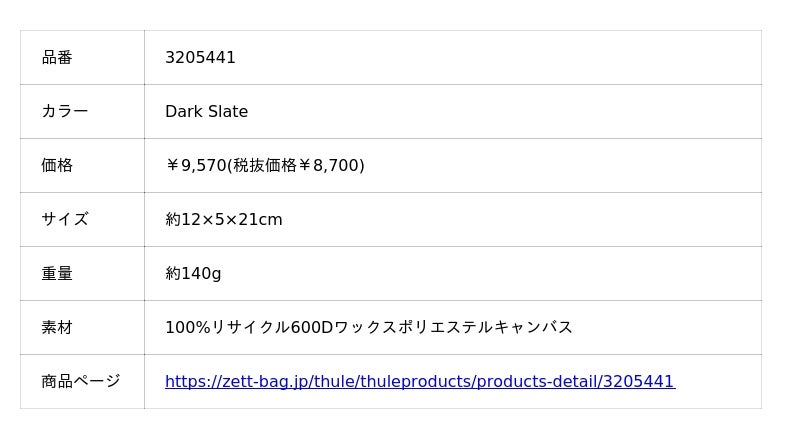Click the 税抜価格￥8,700 text in parentheses

point(296,166)
